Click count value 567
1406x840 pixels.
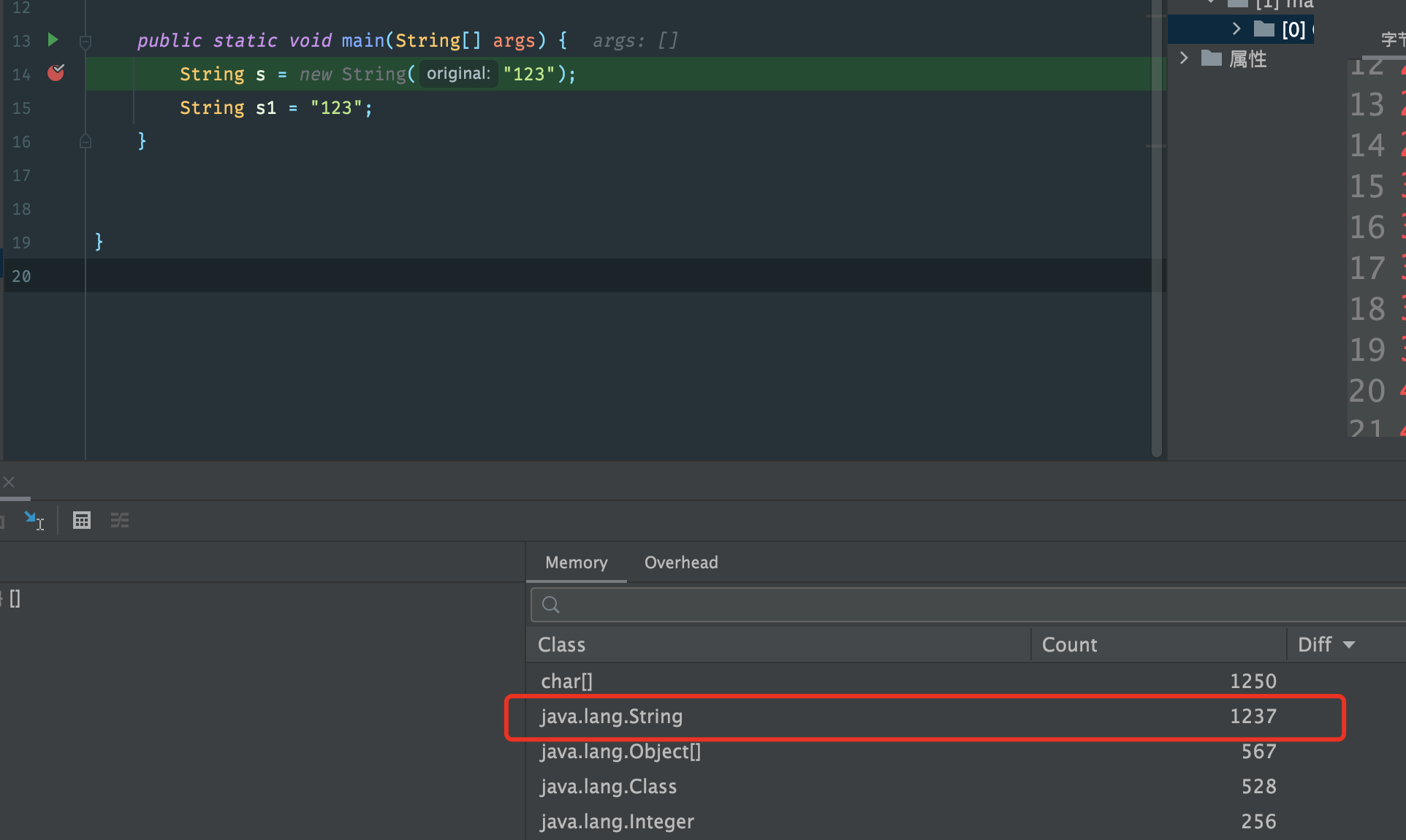pyautogui.click(x=1258, y=752)
